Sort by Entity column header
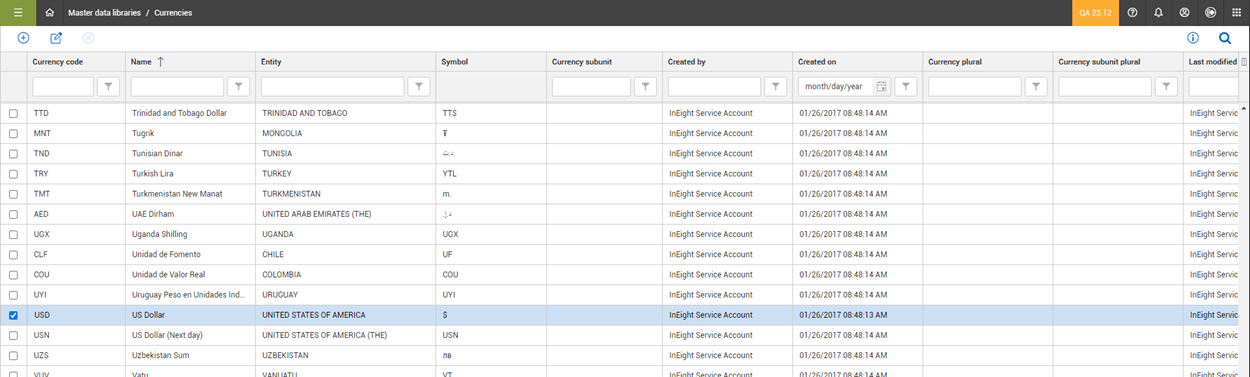 click(271, 62)
